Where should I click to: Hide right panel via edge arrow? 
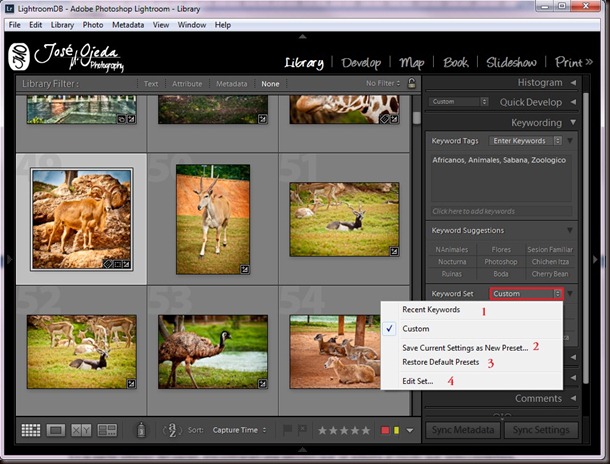595,259
